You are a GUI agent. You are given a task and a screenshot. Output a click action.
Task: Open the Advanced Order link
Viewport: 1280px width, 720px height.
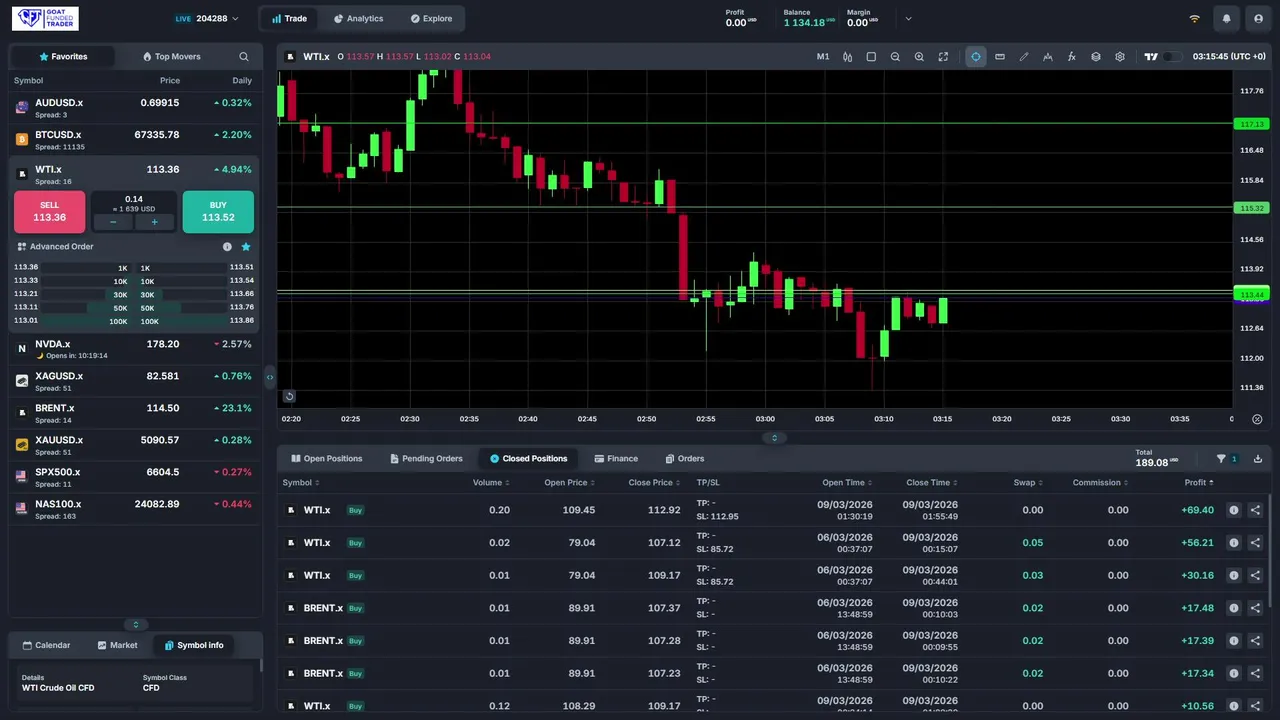(55, 247)
